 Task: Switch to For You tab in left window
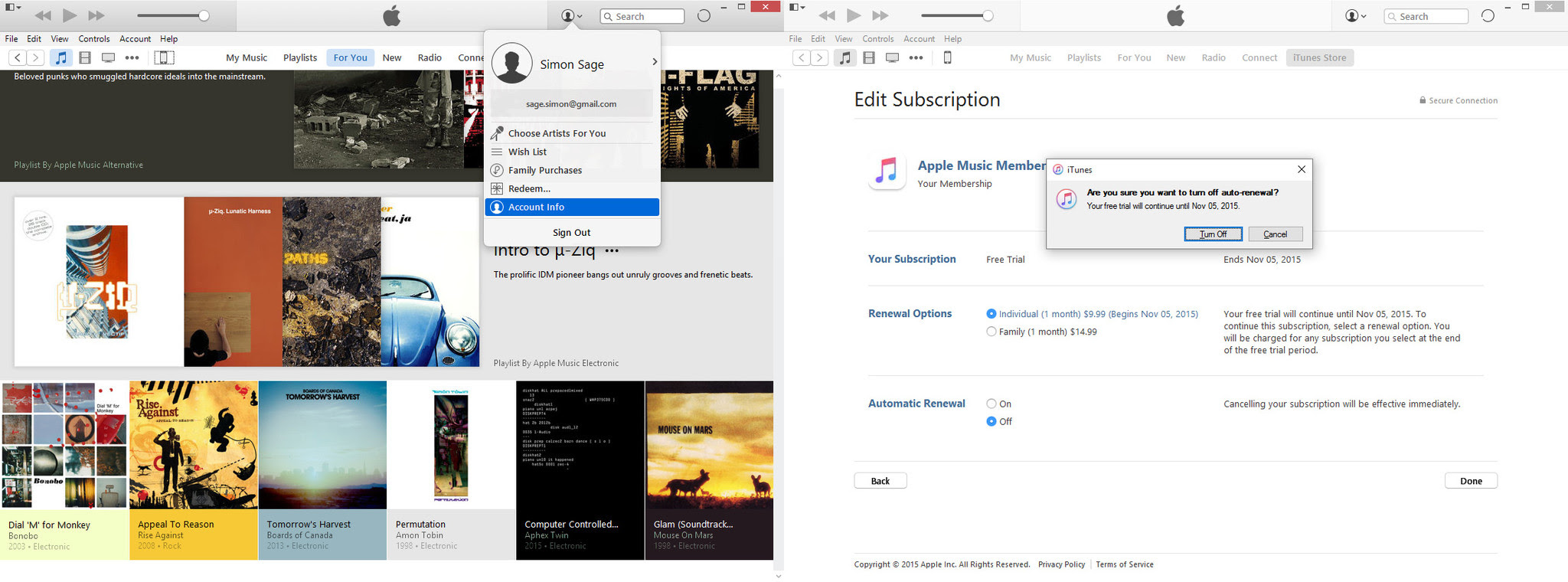pyautogui.click(x=350, y=57)
